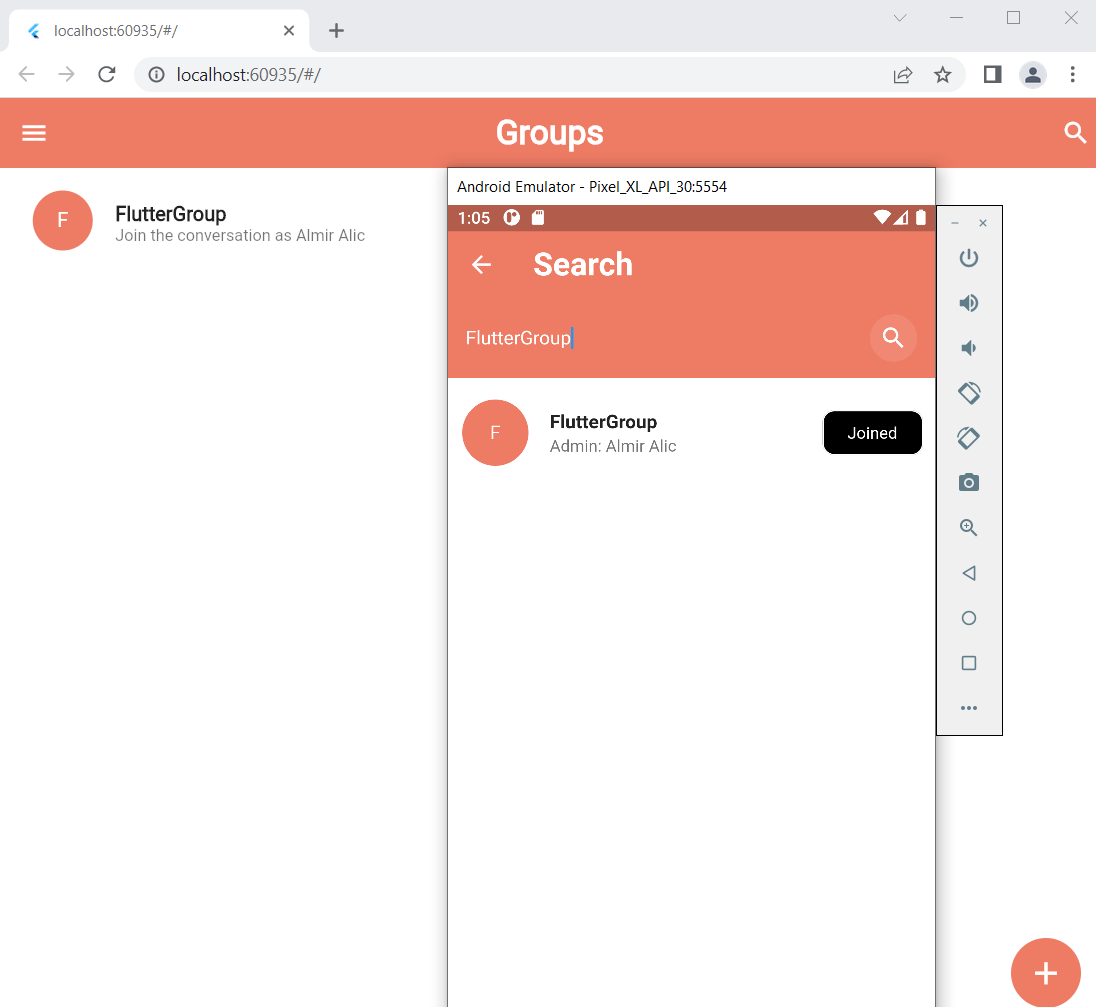Image resolution: width=1096 pixels, height=1007 pixels.
Task: Click the emulator battery status icon
Action: [x=921, y=217]
